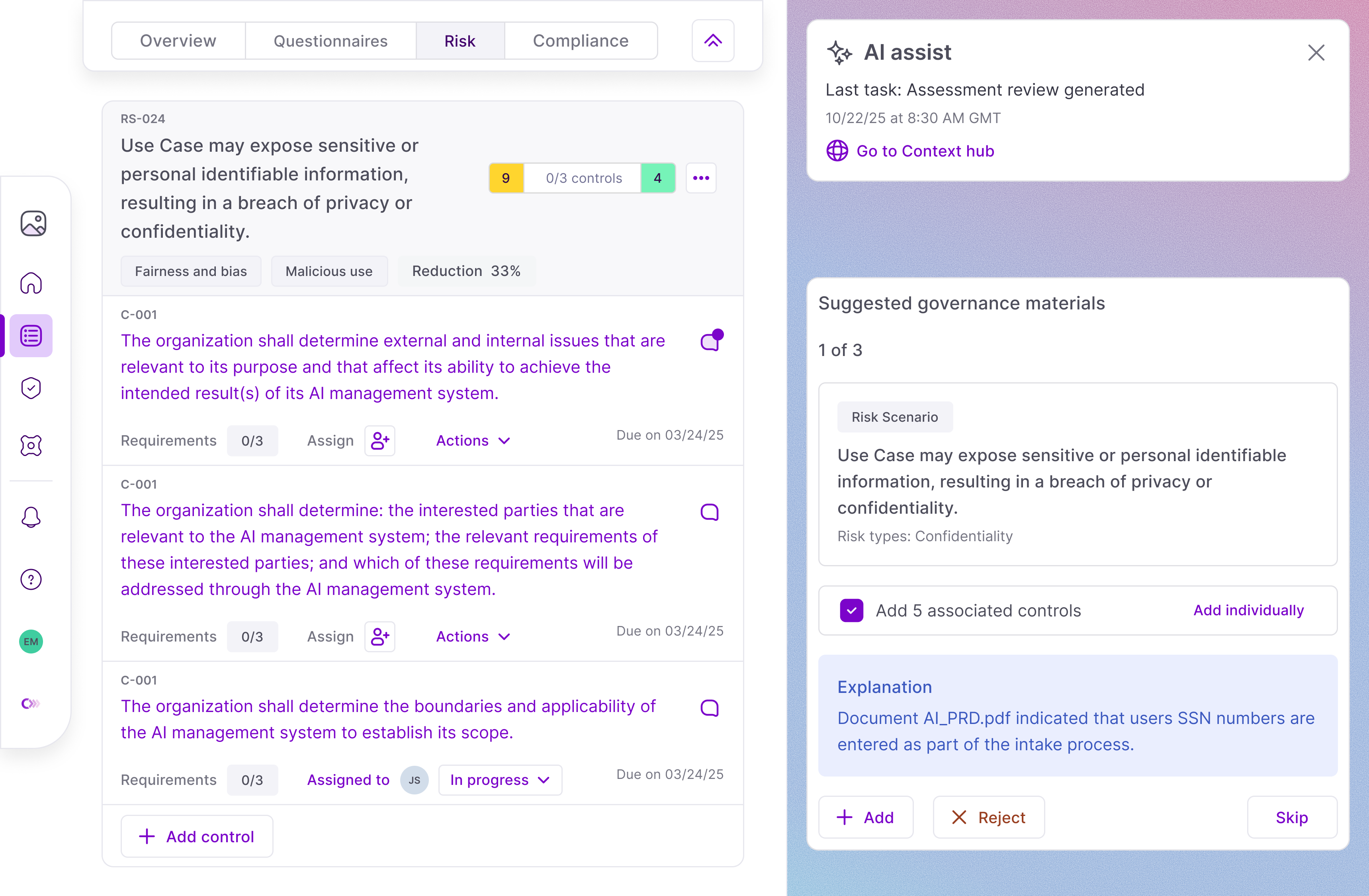Click the notifications bell icon
1369x896 pixels.
coord(31,517)
